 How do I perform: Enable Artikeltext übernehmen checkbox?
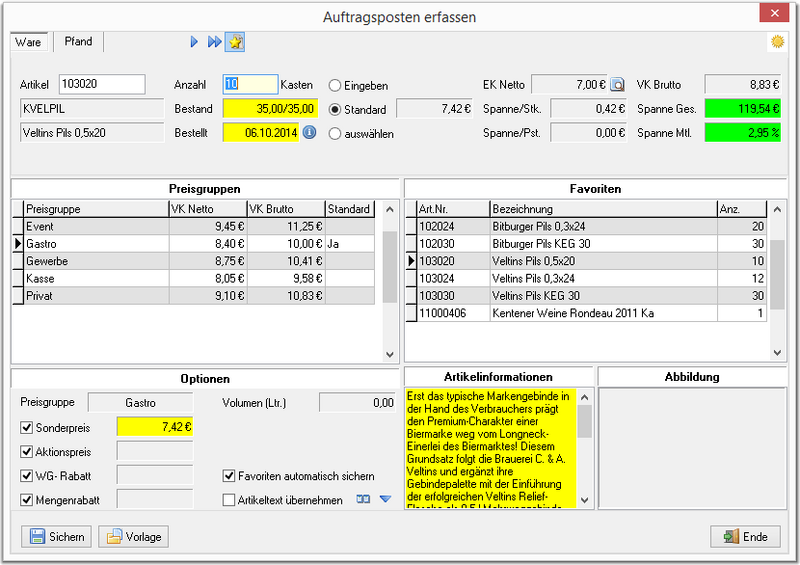pyautogui.click(x=229, y=500)
